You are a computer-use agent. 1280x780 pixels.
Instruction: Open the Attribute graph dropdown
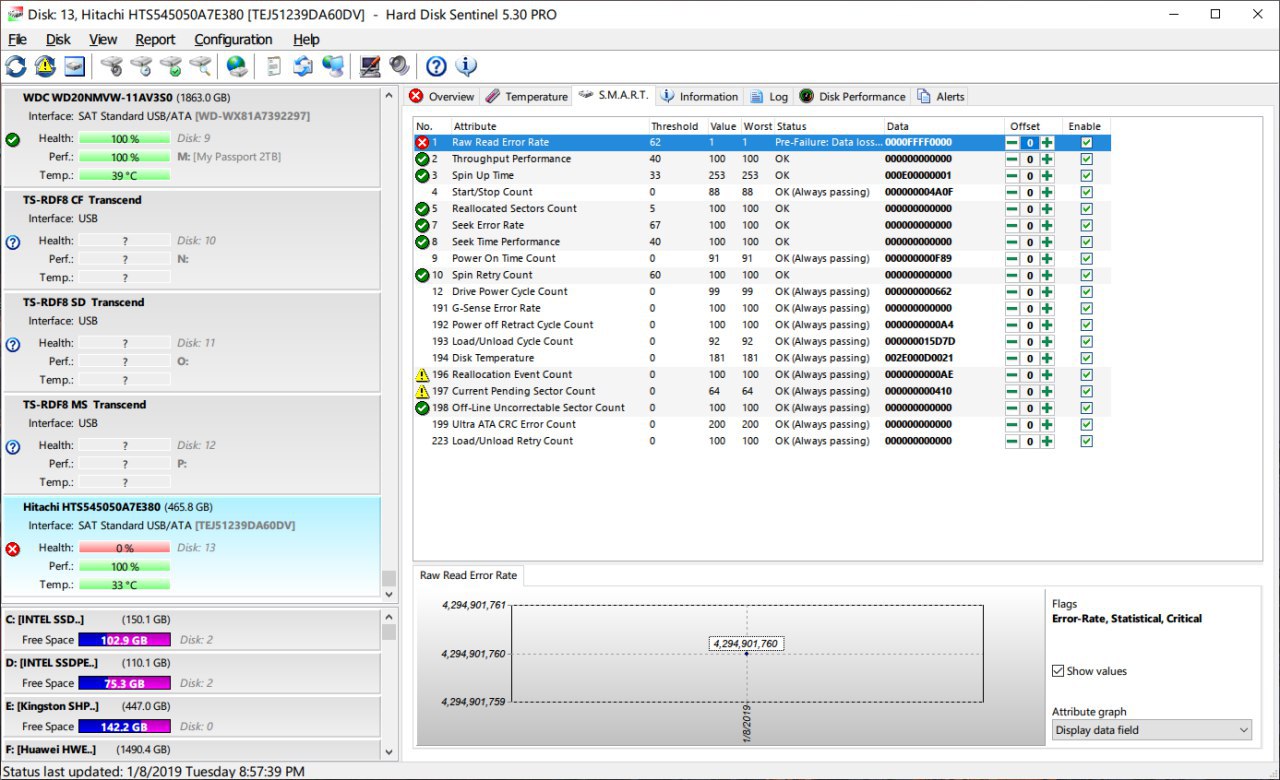pyautogui.click(x=1151, y=730)
